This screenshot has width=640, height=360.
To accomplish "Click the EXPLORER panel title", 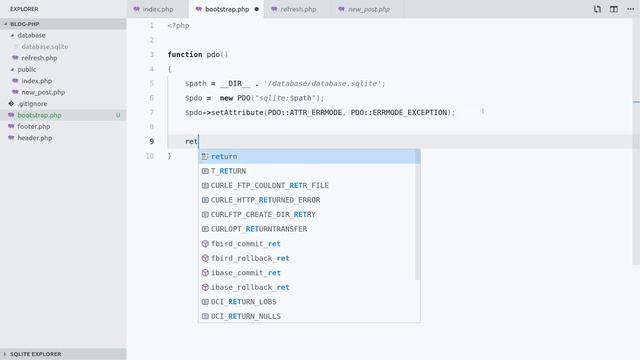I will click(24, 9).
